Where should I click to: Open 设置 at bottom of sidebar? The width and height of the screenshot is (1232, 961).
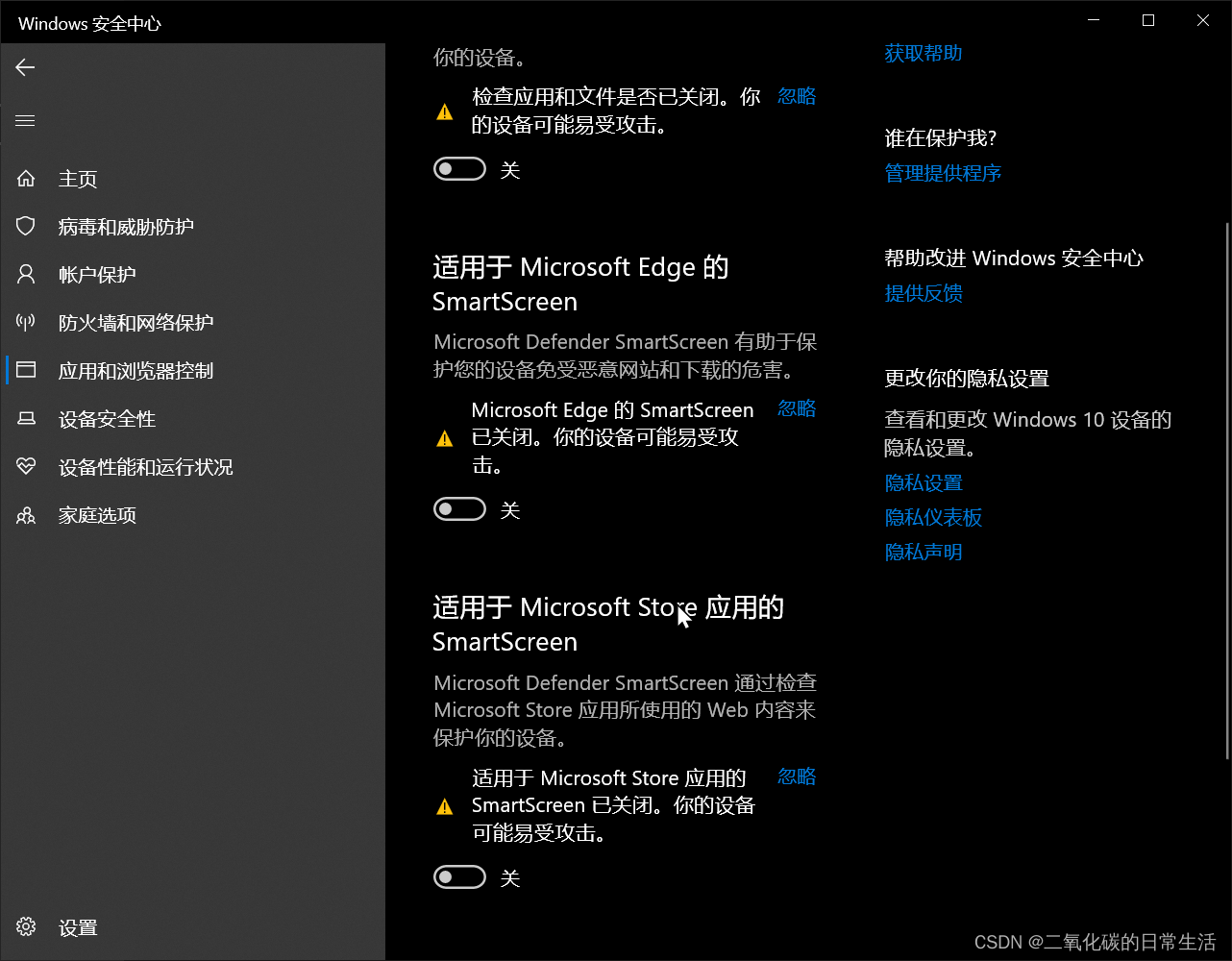pyautogui.click(x=79, y=926)
